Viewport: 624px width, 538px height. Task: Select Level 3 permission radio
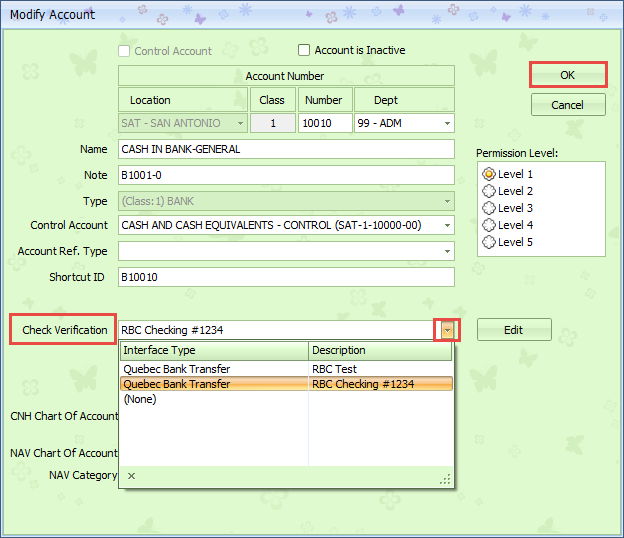489,208
